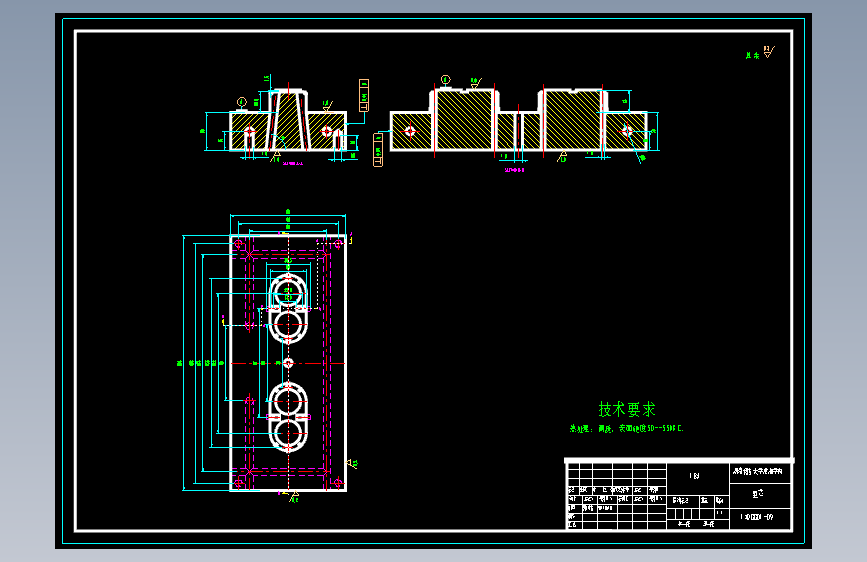Click the bottom-right corner hole of the plate
The width and height of the screenshot is (867, 562).
click(338, 483)
